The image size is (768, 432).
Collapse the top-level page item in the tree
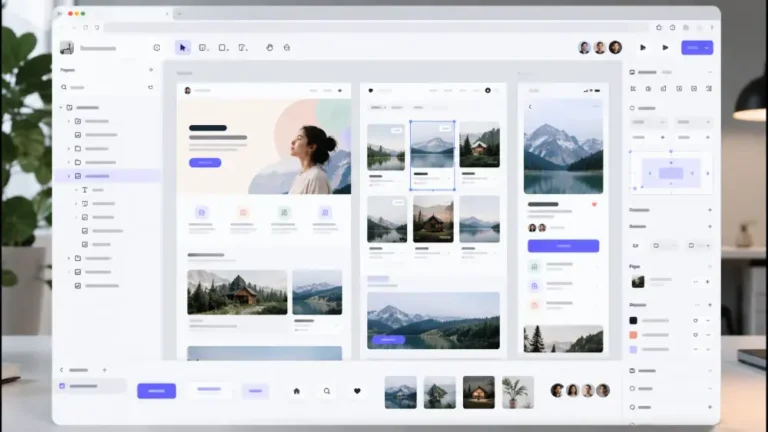pyautogui.click(x=61, y=107)
